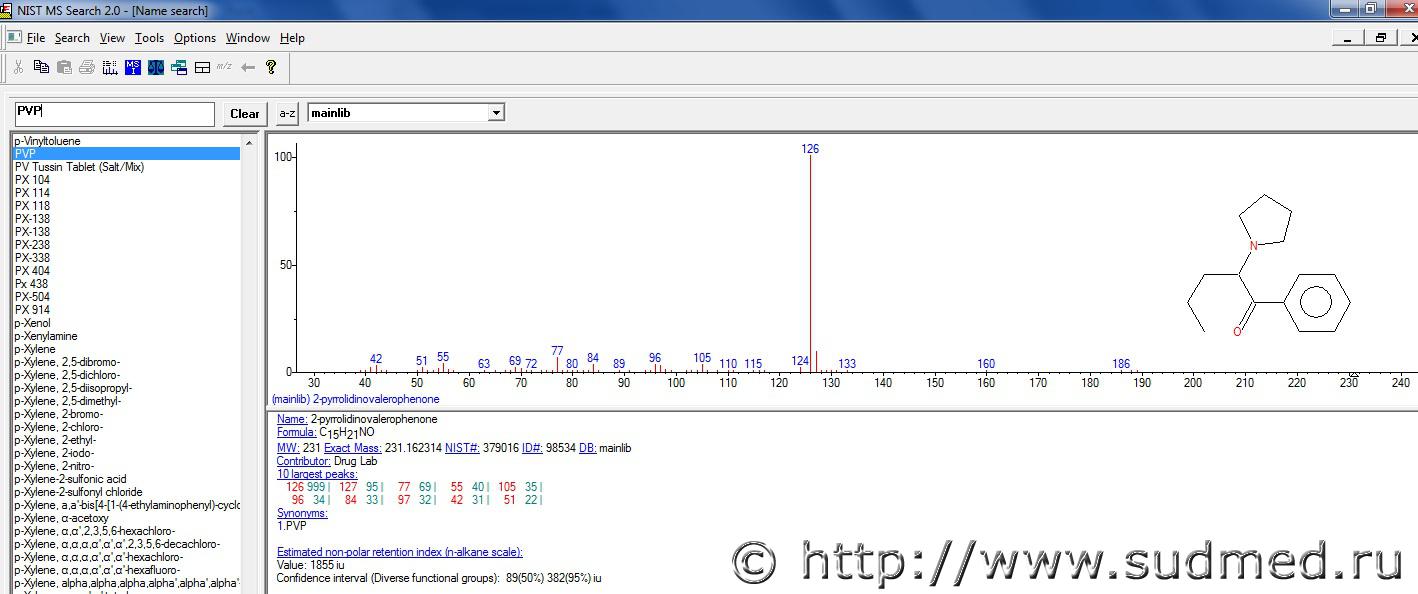Open the Tools menu
The image size is (1418, 594).
149,38
